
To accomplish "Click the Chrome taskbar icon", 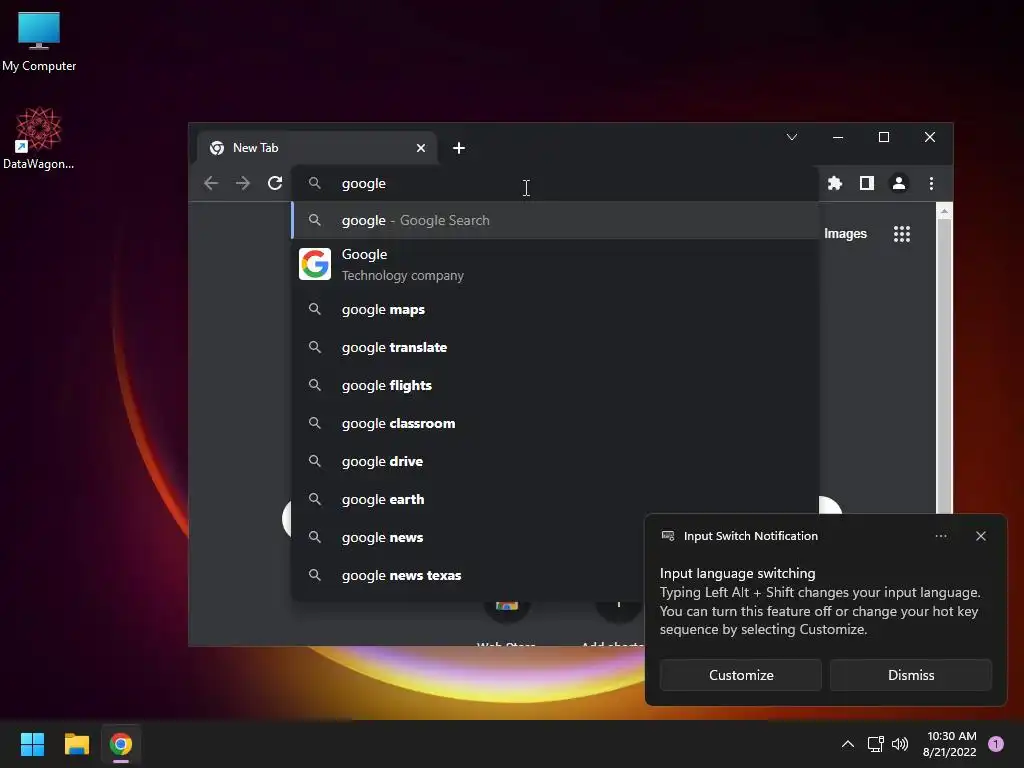I will pos(121,744).
